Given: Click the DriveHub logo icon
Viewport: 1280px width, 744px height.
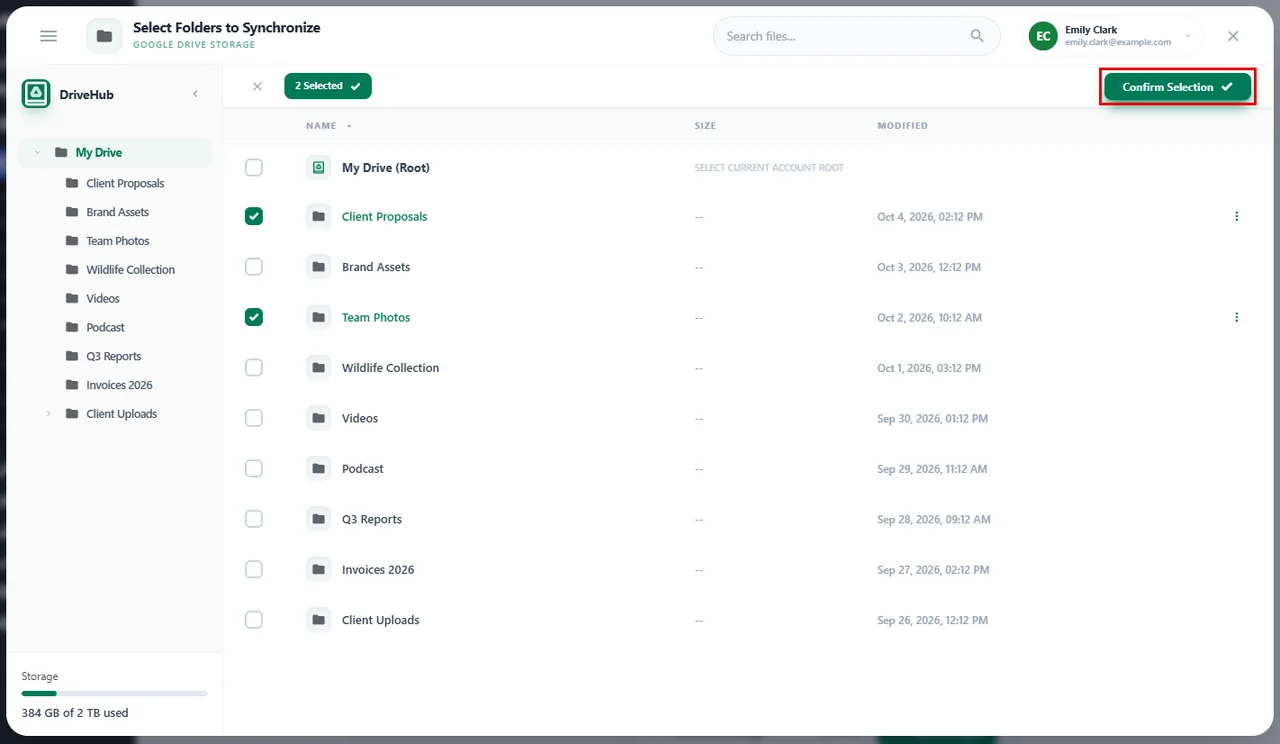Looking at the screenshot, I should pyautogui.click(x=37, y=94).
